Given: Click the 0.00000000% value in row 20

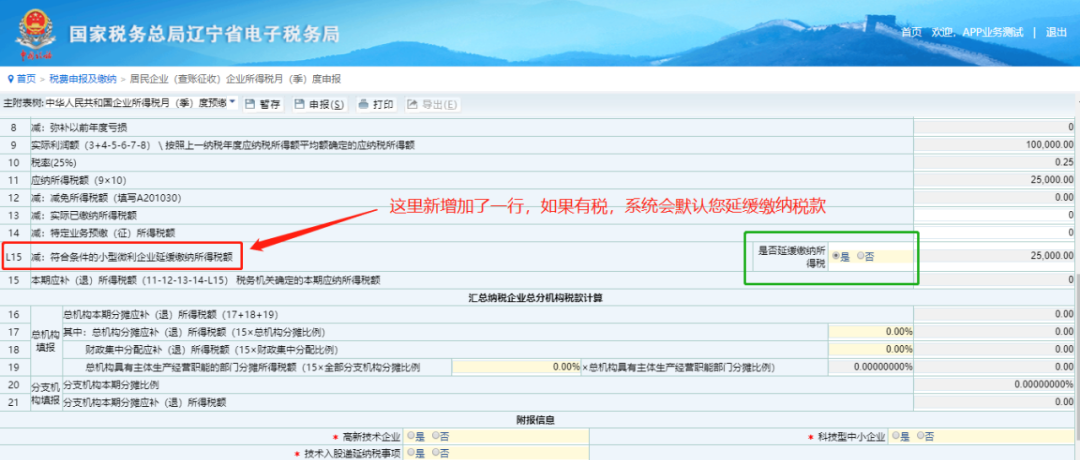Looking at the screenshot, I should coord(1043,384).
